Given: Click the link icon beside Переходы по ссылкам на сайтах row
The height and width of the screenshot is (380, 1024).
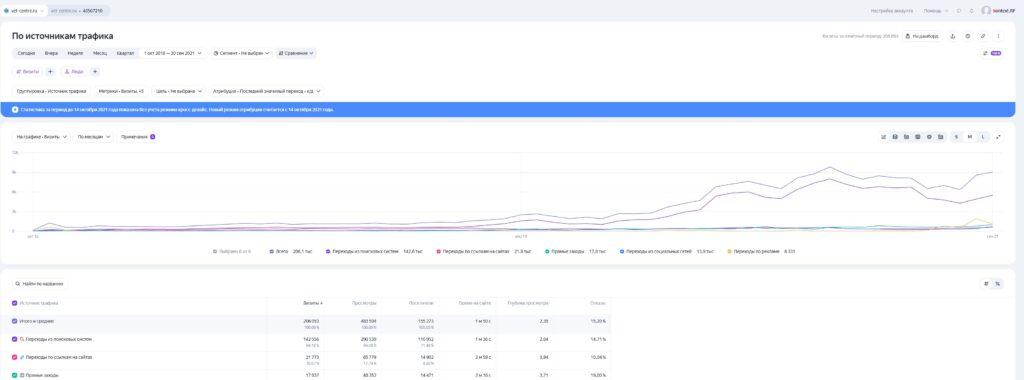Looking at the screenshot, I should coord(22,357).
